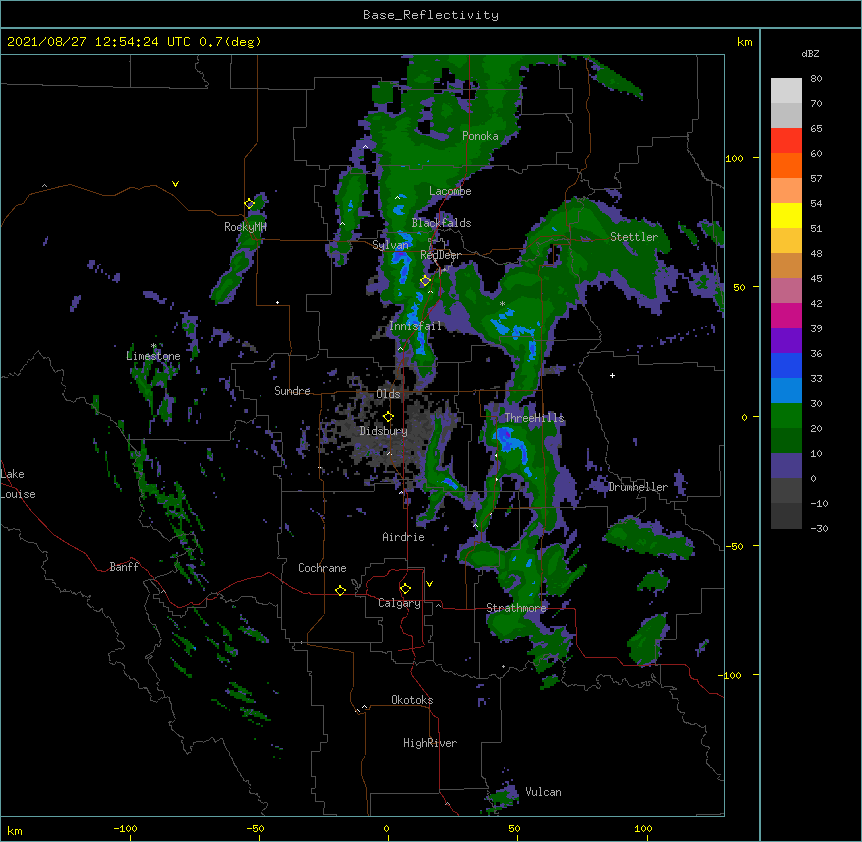Click the white plus marker north of Drumheller
Screen dimensions: 862x842
tap(612, 375)
